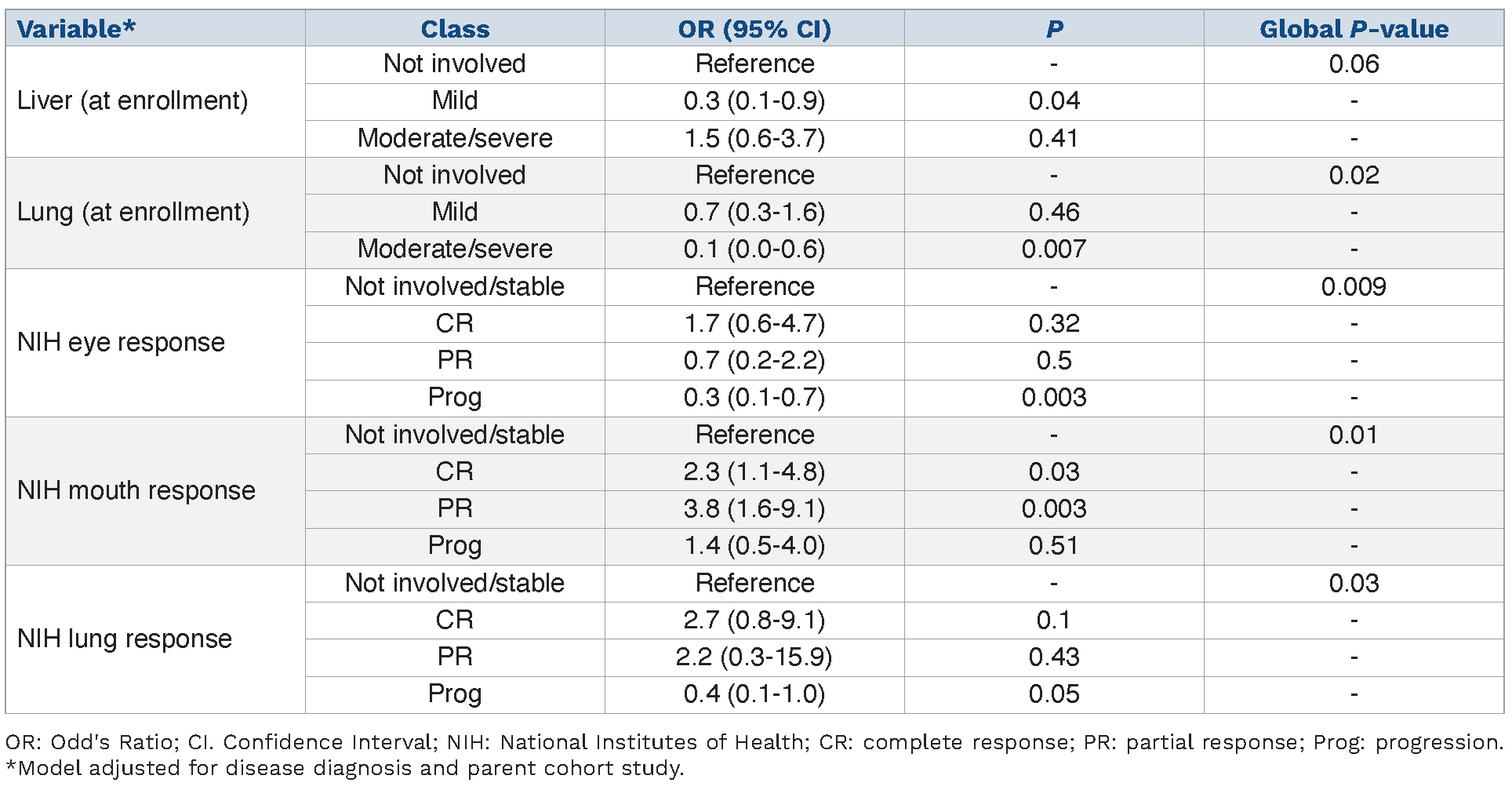
Task: Select the Lung (at enrollment) row label
Action: click(133, 213)
